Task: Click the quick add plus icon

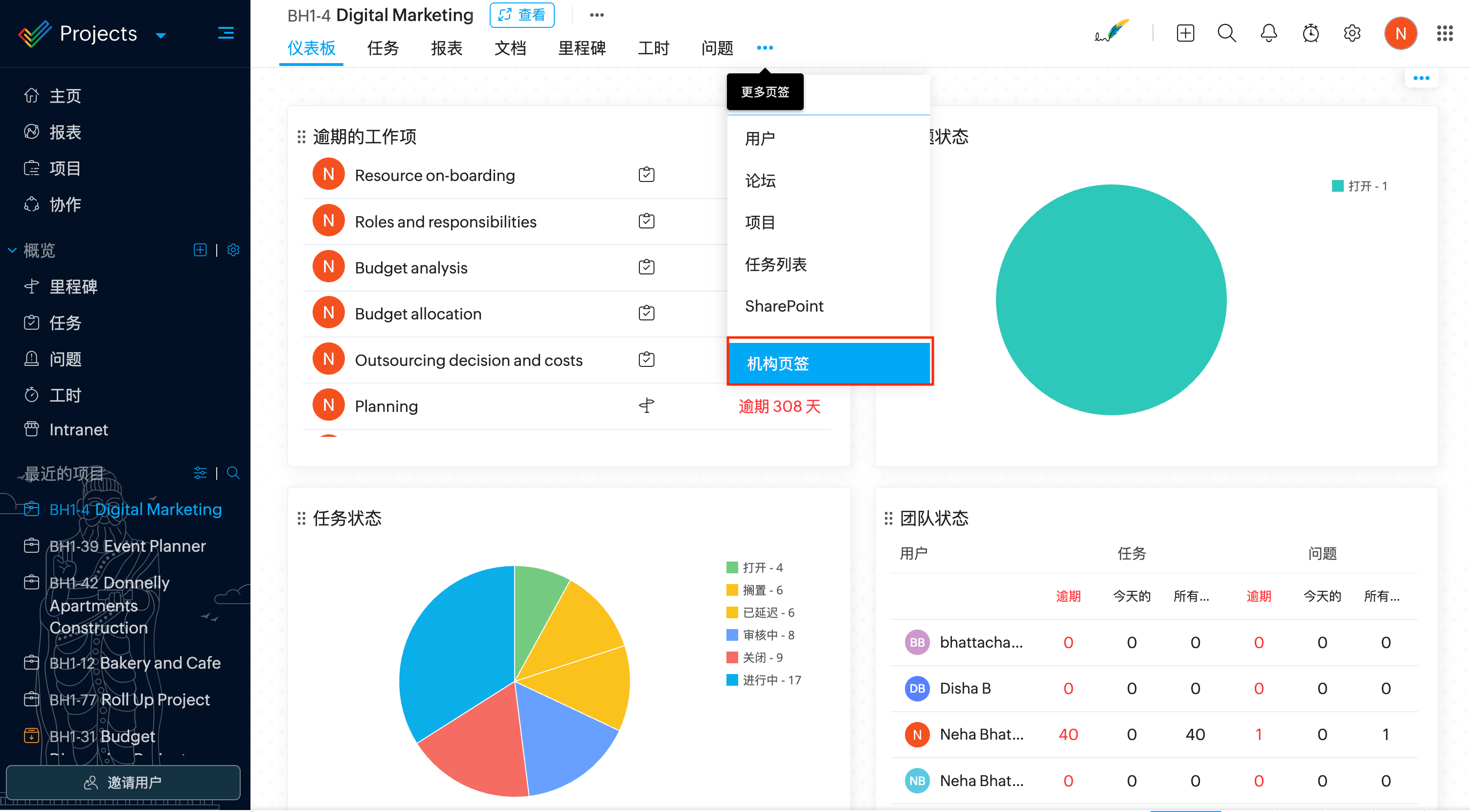Action: (1185, 33)
